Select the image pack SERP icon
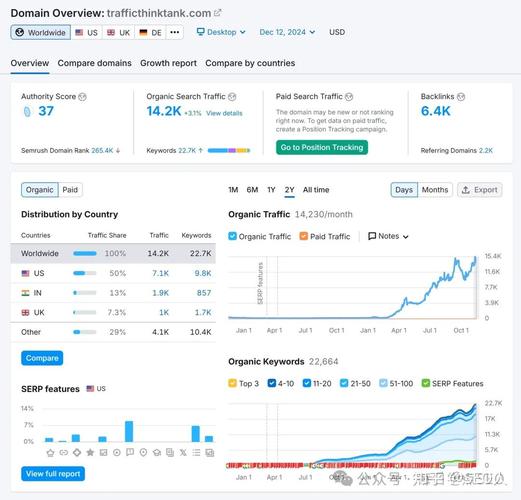The image size is (521, 500). pyautogui.click(x=103, y=453)
